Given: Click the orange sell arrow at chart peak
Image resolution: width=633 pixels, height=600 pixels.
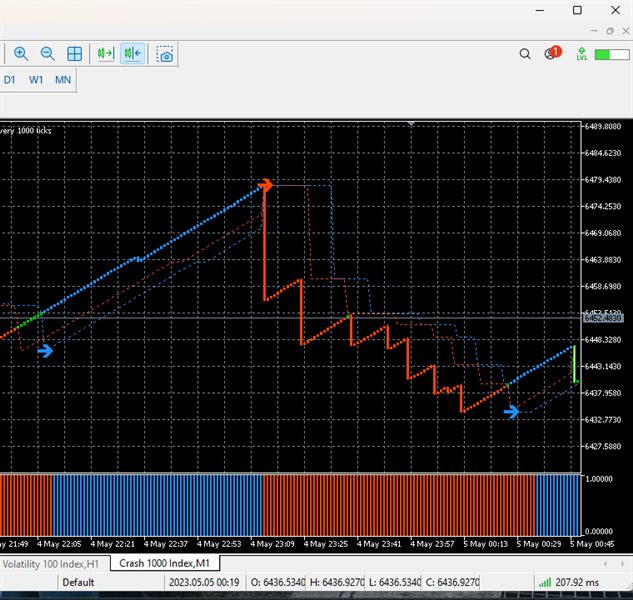Looking at the screenshot, I should pyautogui.click(x=266, y=185).
